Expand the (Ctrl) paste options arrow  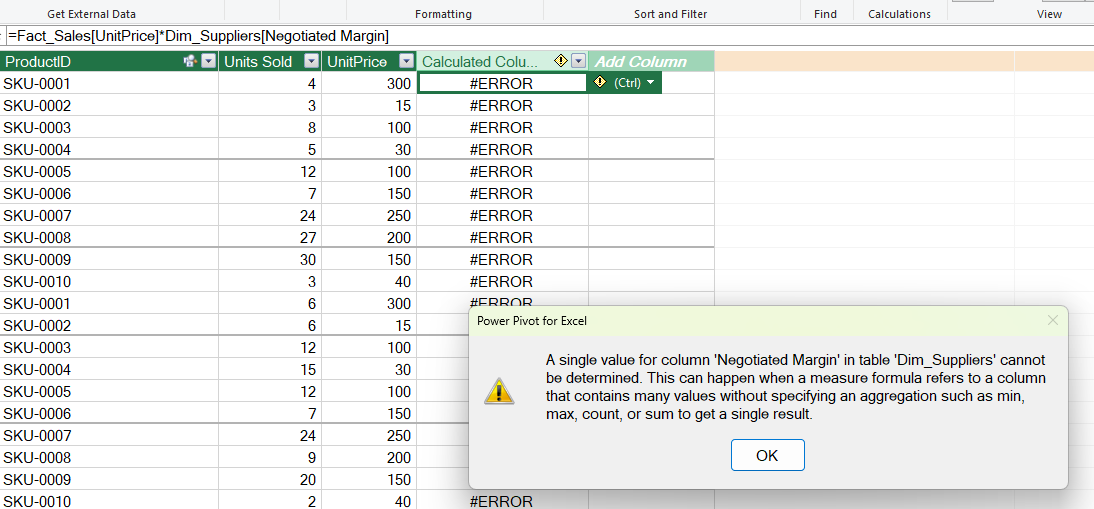point(650,83)
